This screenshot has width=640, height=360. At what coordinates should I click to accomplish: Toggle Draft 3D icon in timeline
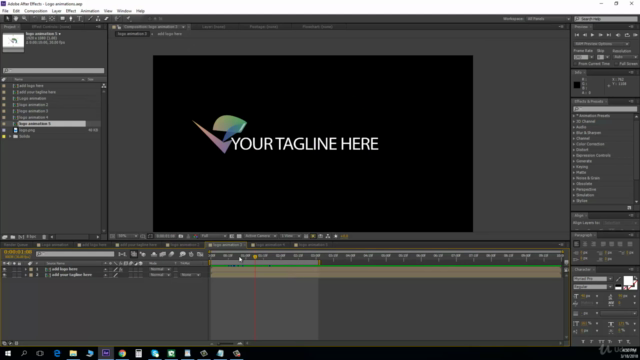[142, 254]
